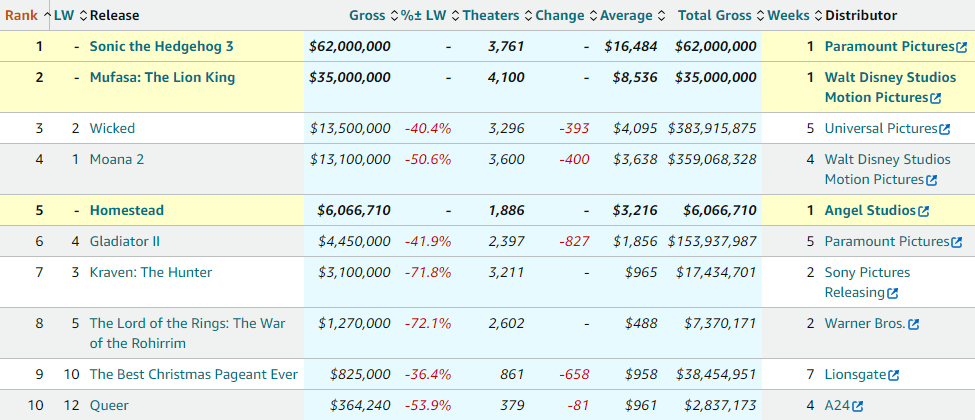Sort table by Total Gross column
This screenshot has height=420, width=975.
point(716,15)
